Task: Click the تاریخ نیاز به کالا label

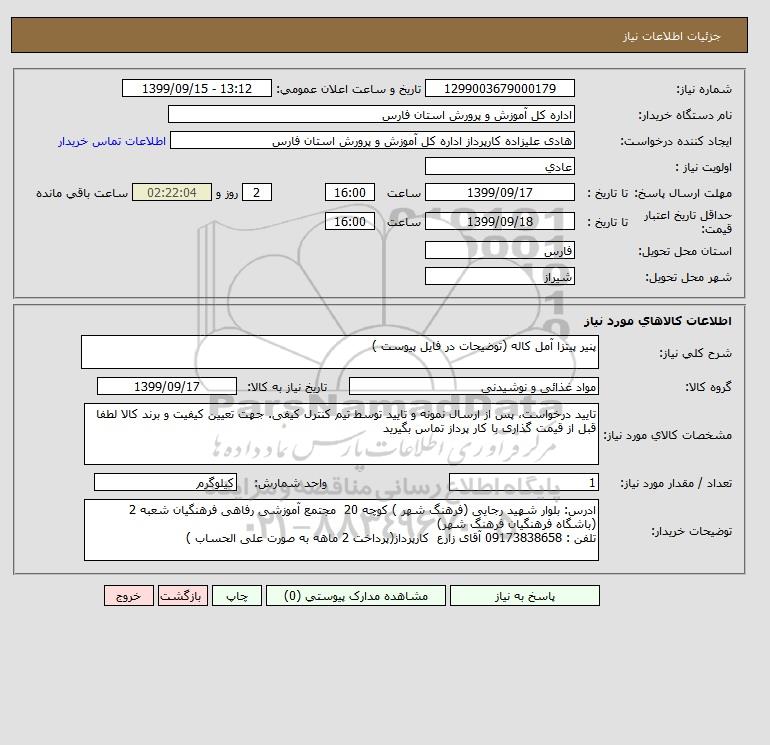Action: [x=287, y=387]
